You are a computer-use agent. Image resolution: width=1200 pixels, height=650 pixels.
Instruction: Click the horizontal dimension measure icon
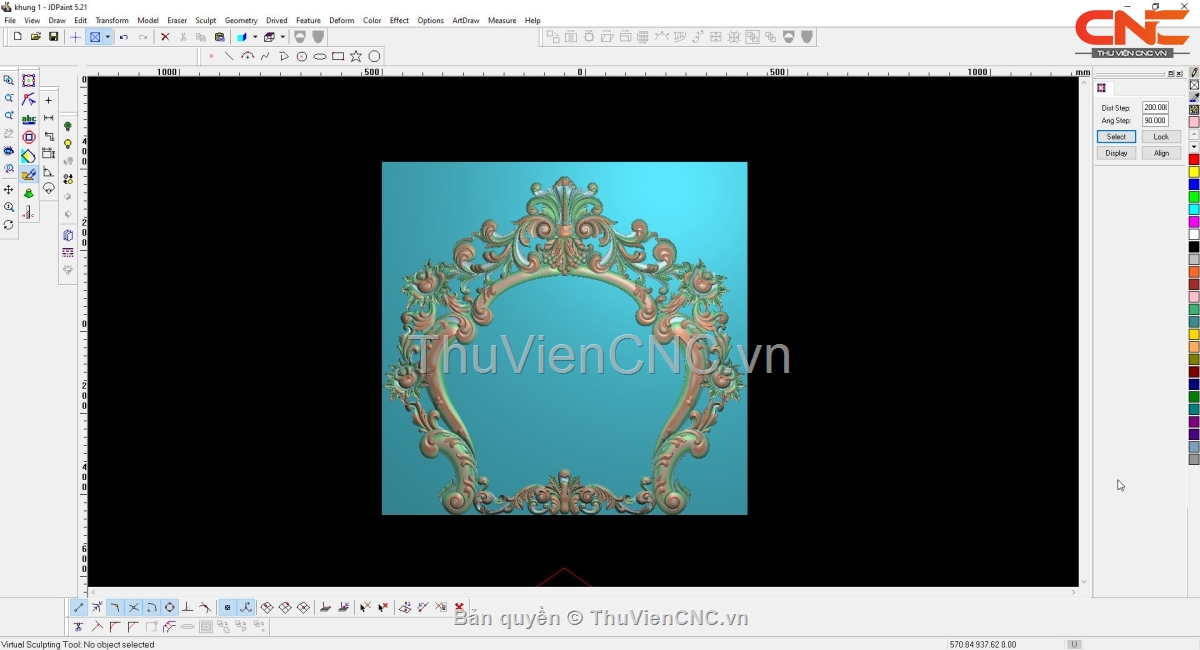pyautogui.click(x=48, y=118)
